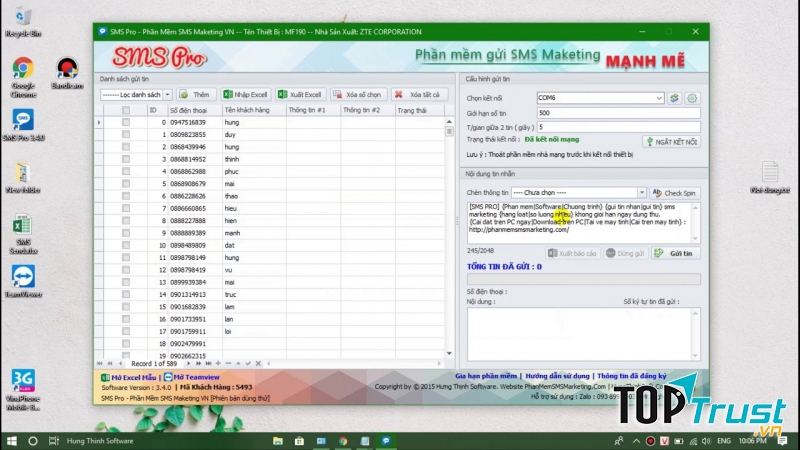This screenshot has width=800, height=450.
Task: Open the SMS Sendator Excel desktop file
Action: point(23,234)
